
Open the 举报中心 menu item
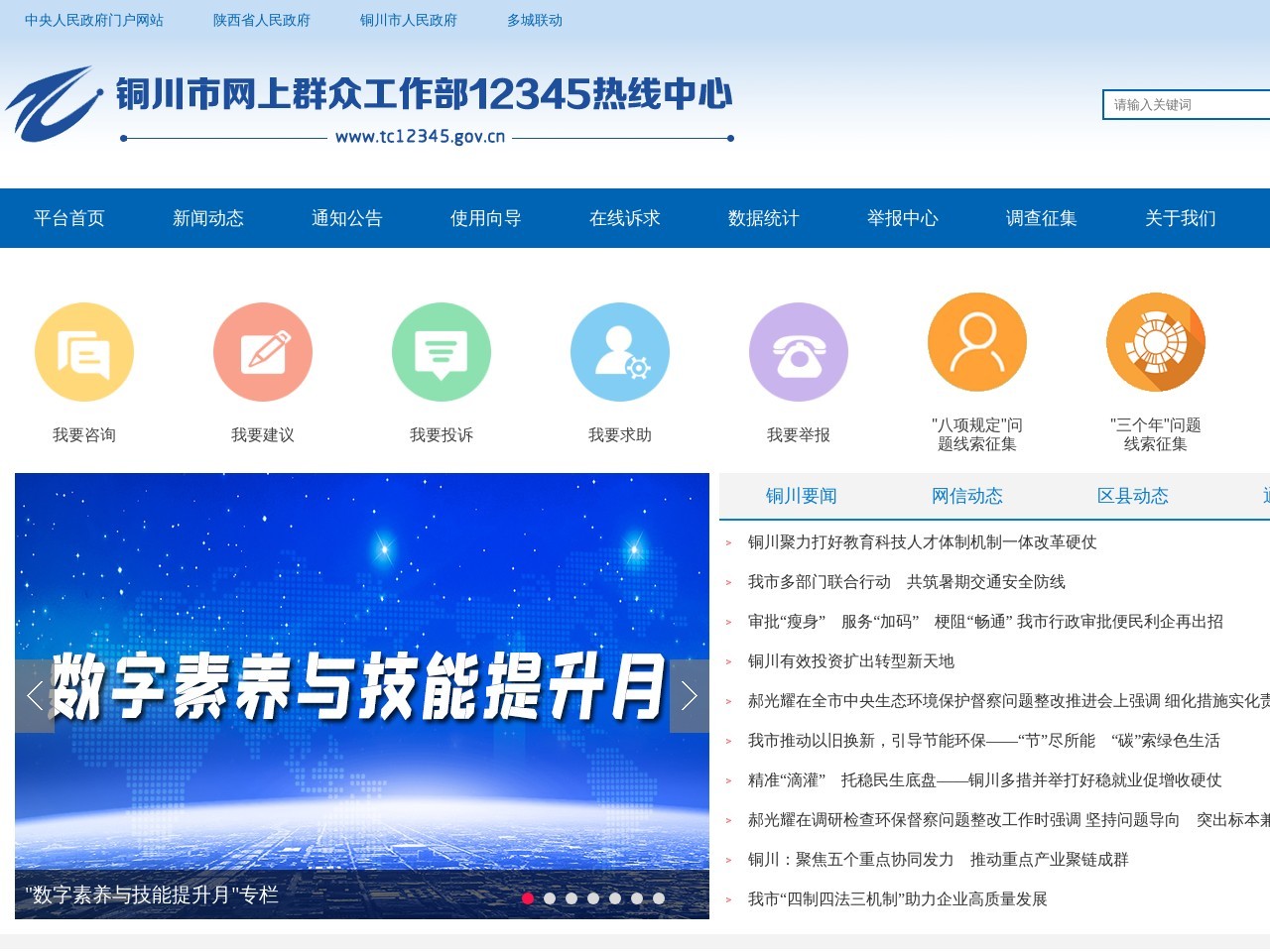(903, 218)
